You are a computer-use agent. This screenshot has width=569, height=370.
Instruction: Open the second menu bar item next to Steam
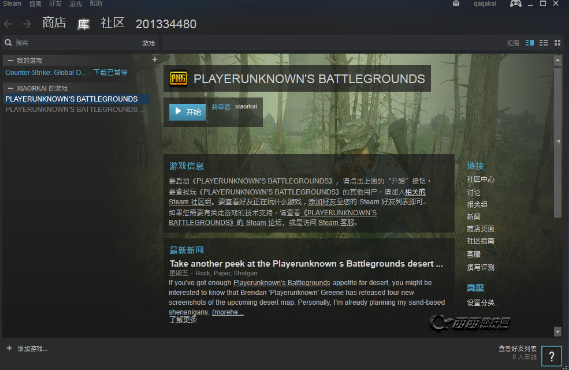[35, 4]
